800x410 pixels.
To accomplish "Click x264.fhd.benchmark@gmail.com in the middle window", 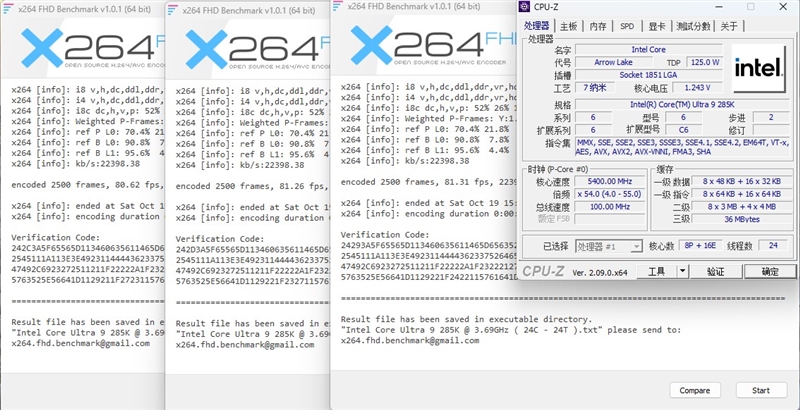I will pyautogui.click(x=245, y=345).
